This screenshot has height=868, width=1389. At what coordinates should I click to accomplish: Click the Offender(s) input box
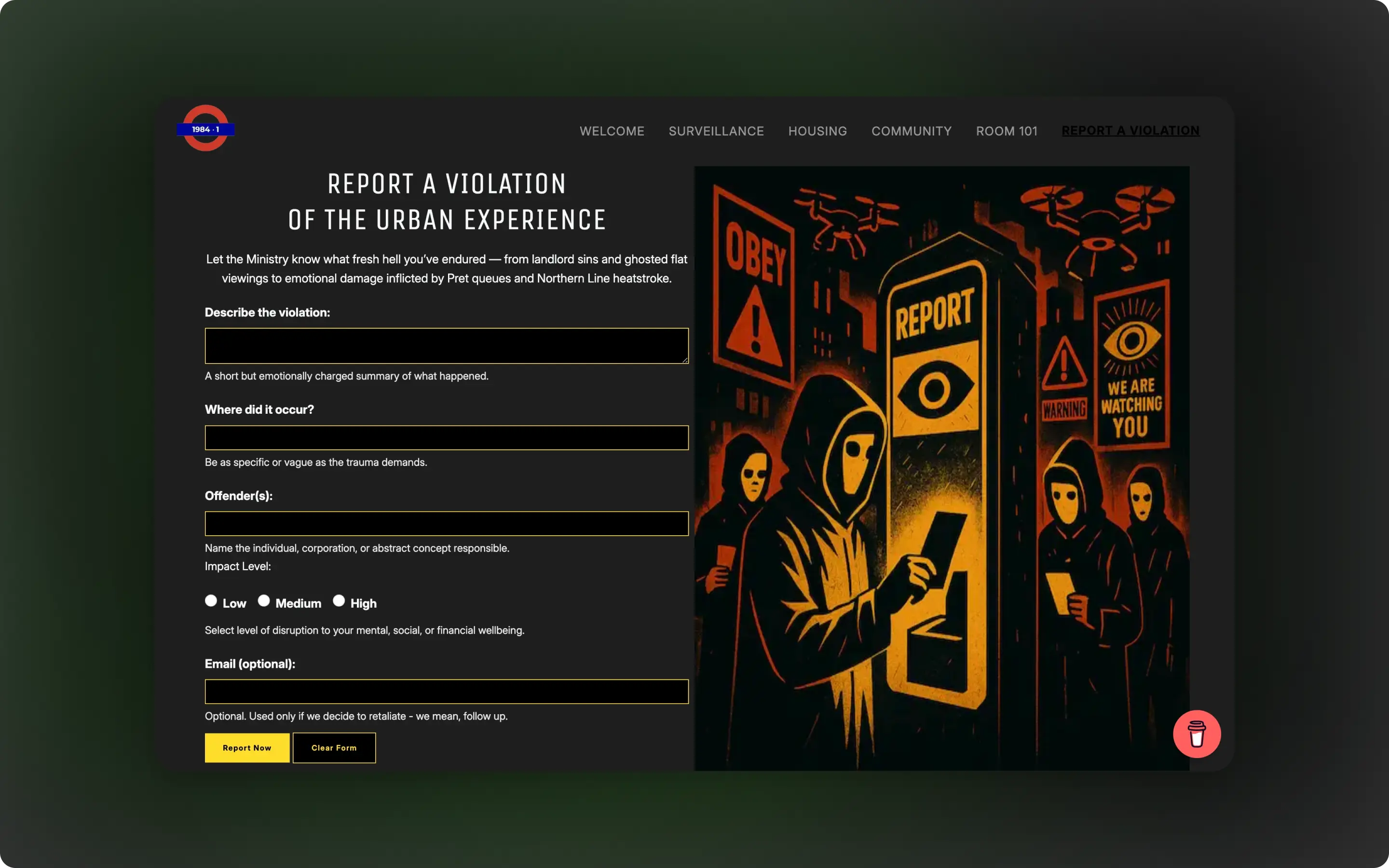(x=447, y=523)
